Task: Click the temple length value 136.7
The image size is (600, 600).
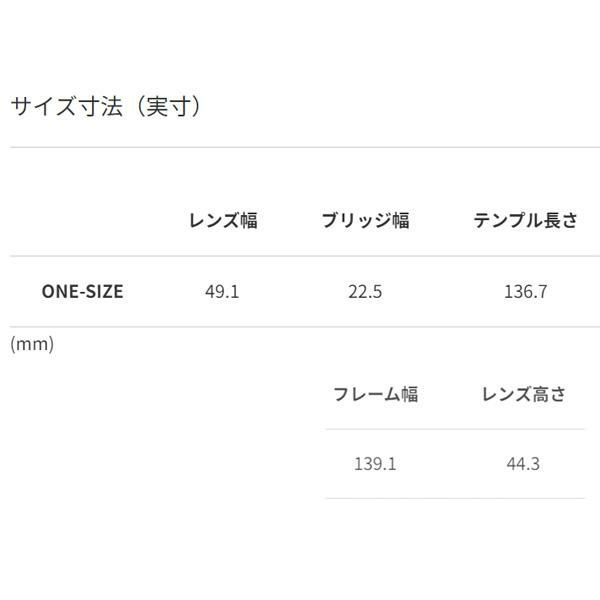Action: click(x=525, y=292)
